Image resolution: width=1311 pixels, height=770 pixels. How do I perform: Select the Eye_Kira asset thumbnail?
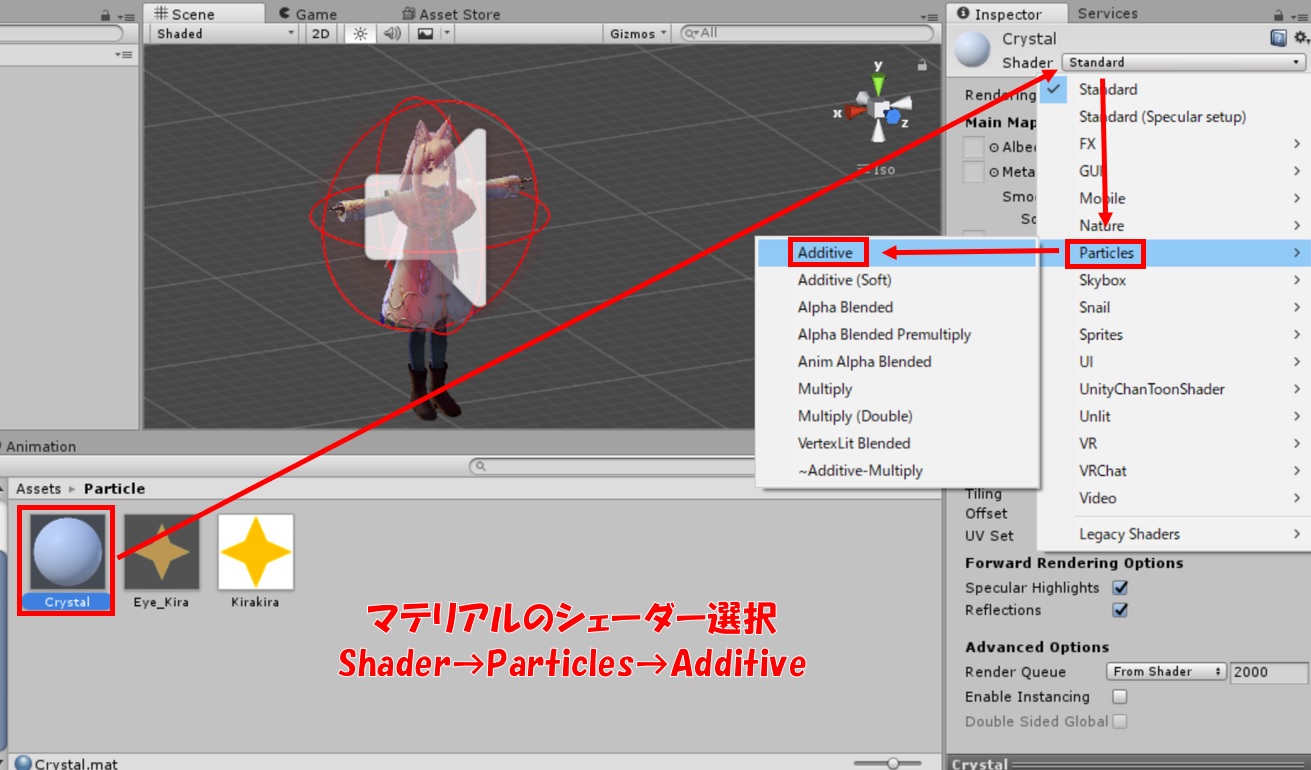point(161,553)
